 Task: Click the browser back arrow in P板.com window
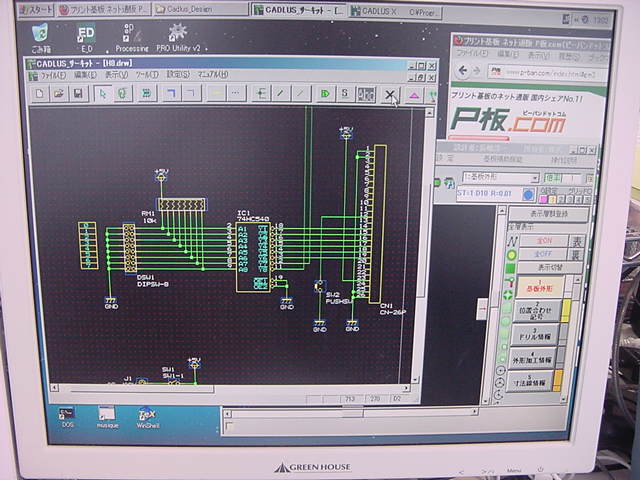click(x=463, y=71)
